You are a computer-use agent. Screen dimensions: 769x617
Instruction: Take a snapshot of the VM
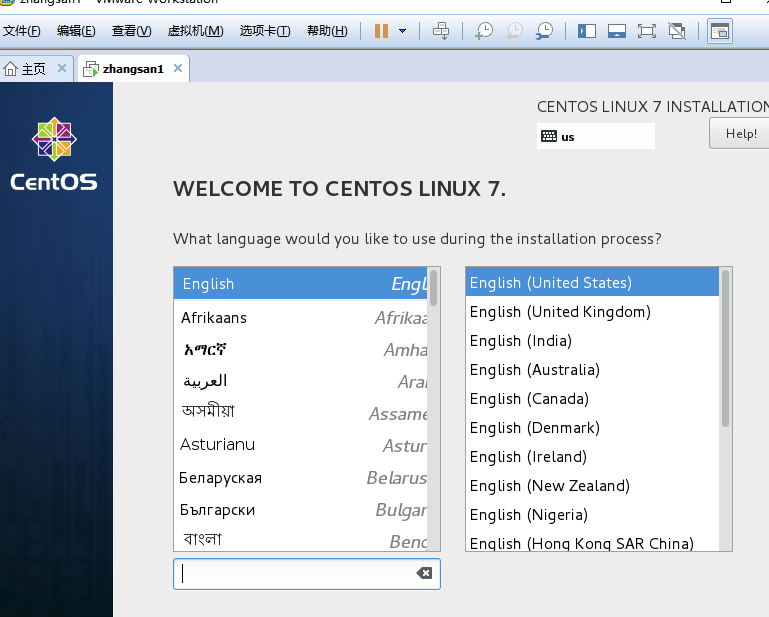(x=484, y=31)
